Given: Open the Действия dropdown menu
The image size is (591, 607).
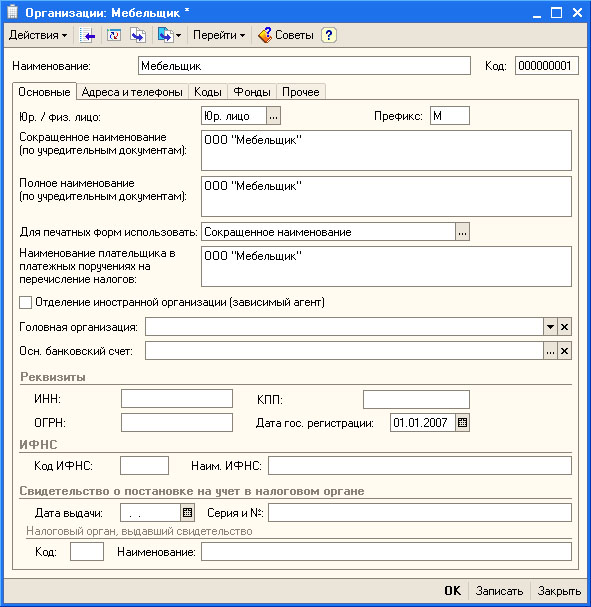Looking at the screenshot, I should coord(38,35).
